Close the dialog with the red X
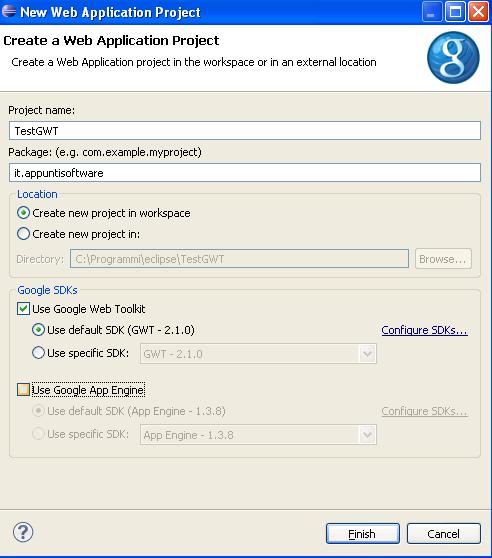This screenshot has height=558, width=492. tap(478, 12)
